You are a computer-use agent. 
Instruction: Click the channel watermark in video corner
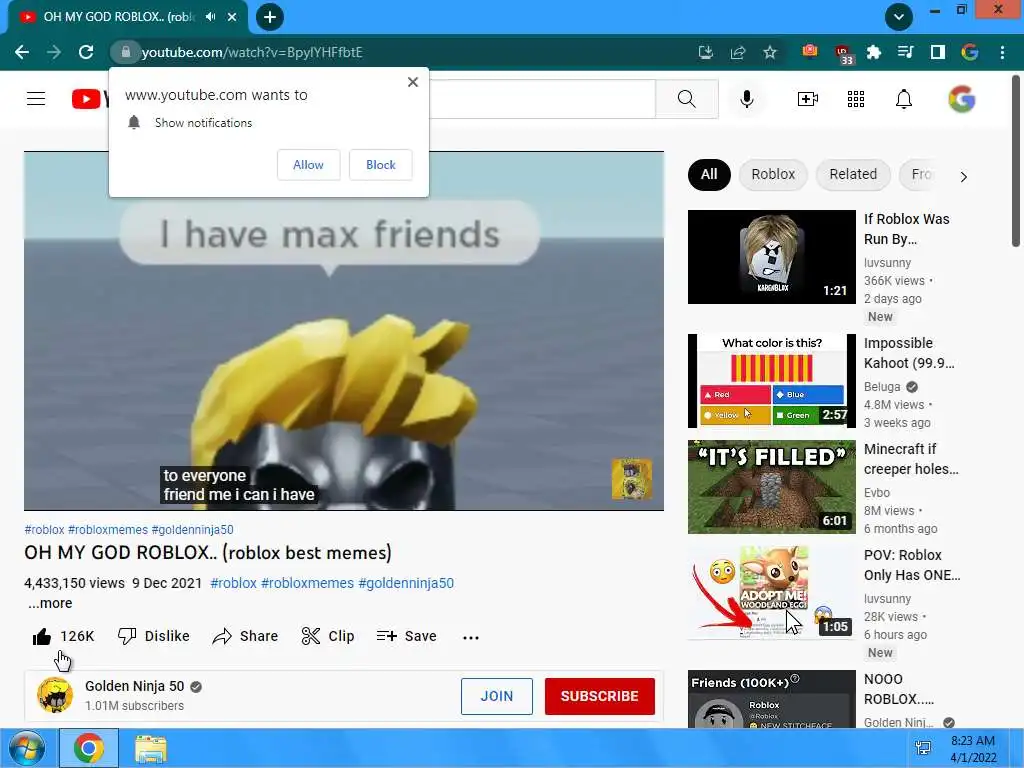click(632, 479)
